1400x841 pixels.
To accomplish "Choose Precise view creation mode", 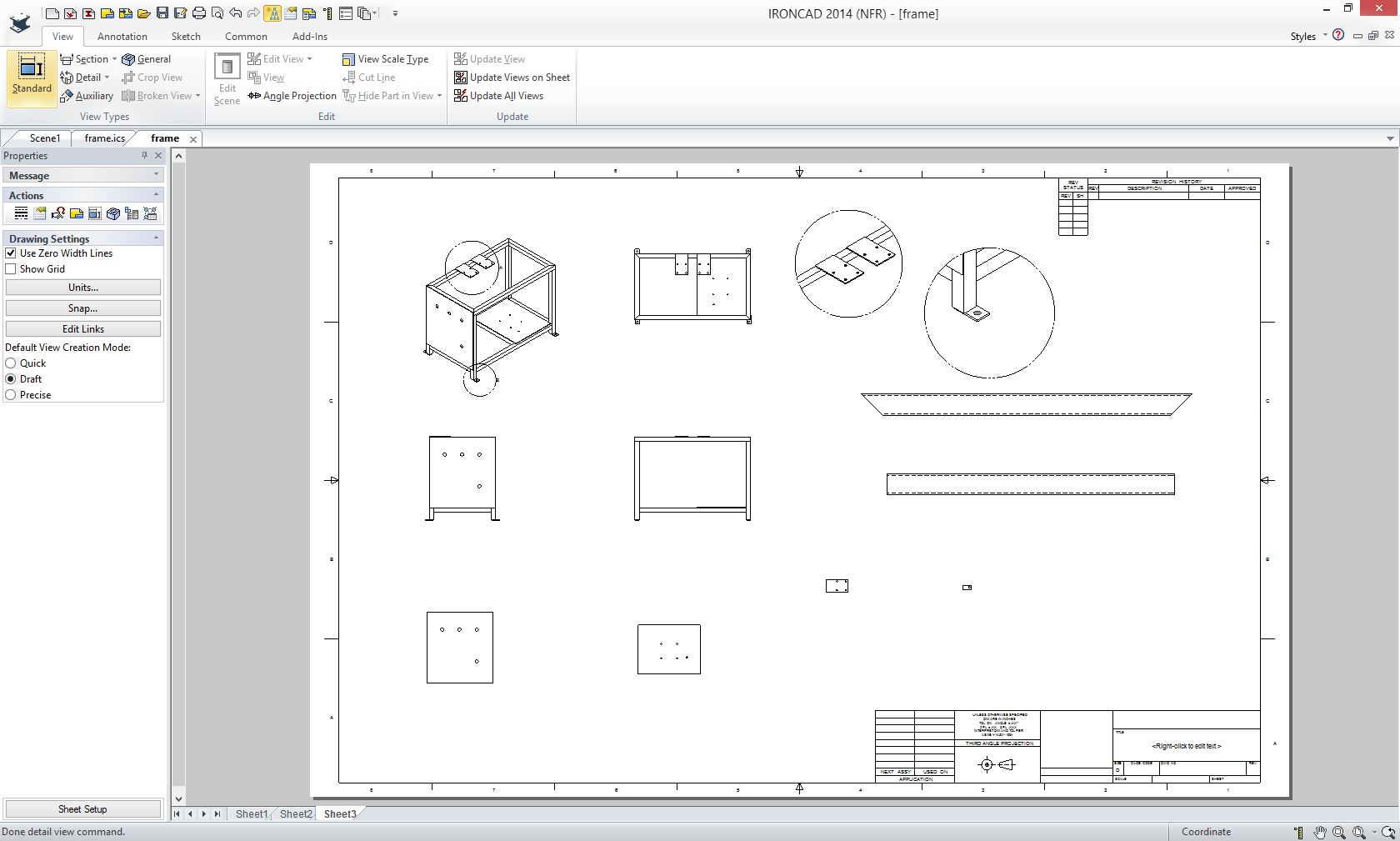I will pyautogui.click(x=11, y=395).
